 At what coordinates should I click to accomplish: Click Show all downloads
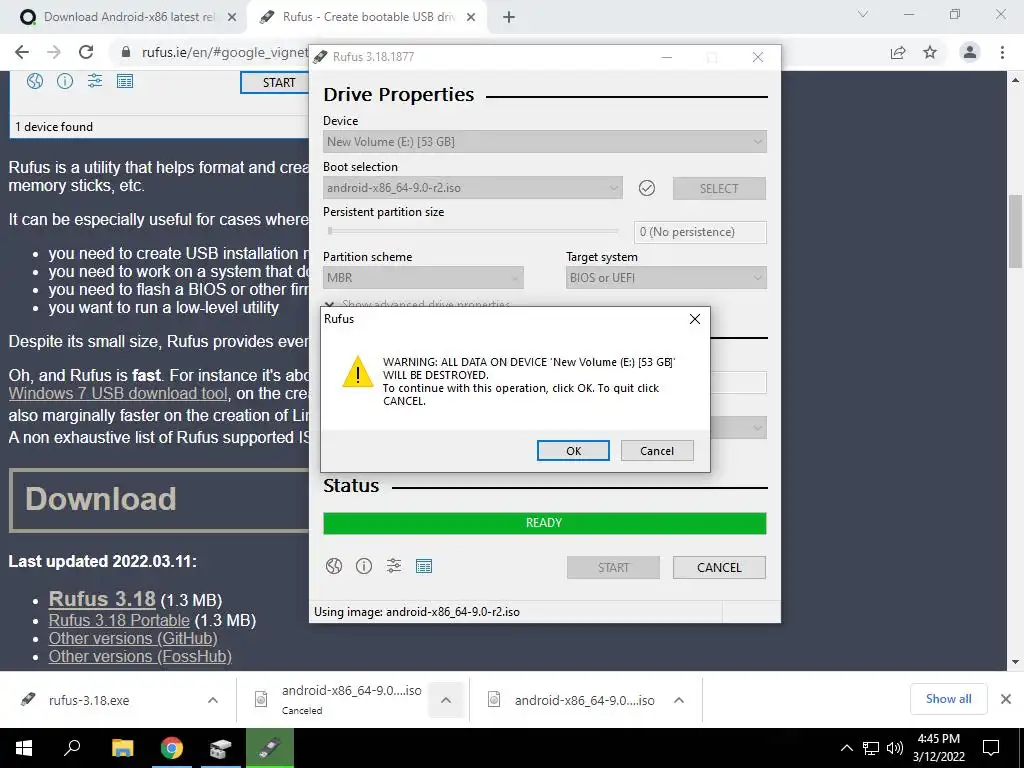948,699
